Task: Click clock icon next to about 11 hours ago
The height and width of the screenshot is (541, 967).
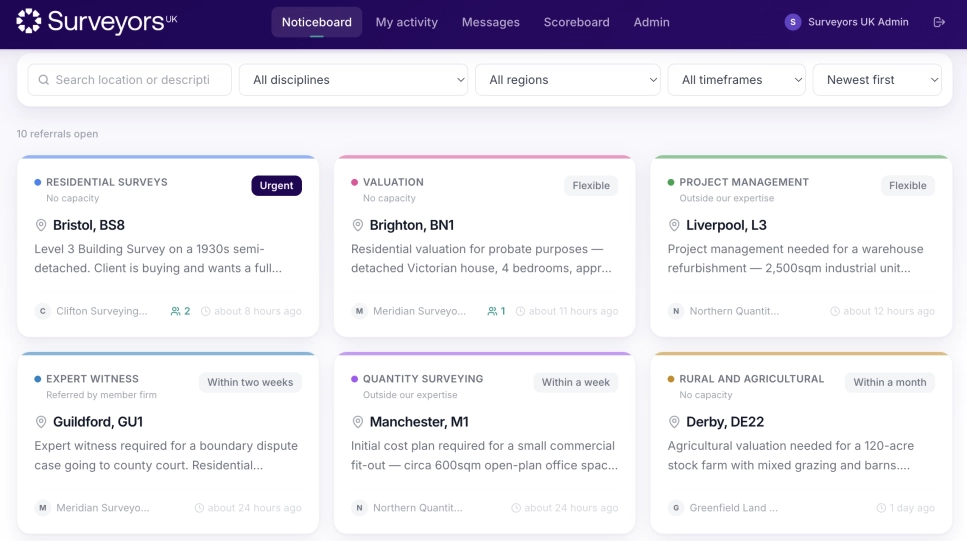Action: coord(521,311)
